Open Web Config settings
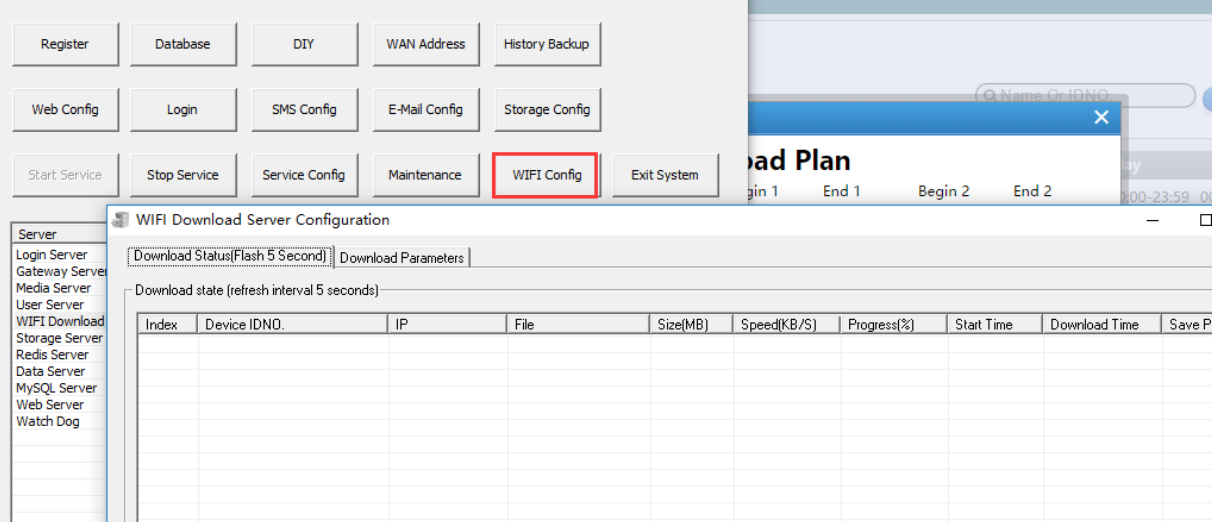 pyautogui.click(x=65, y=110)
